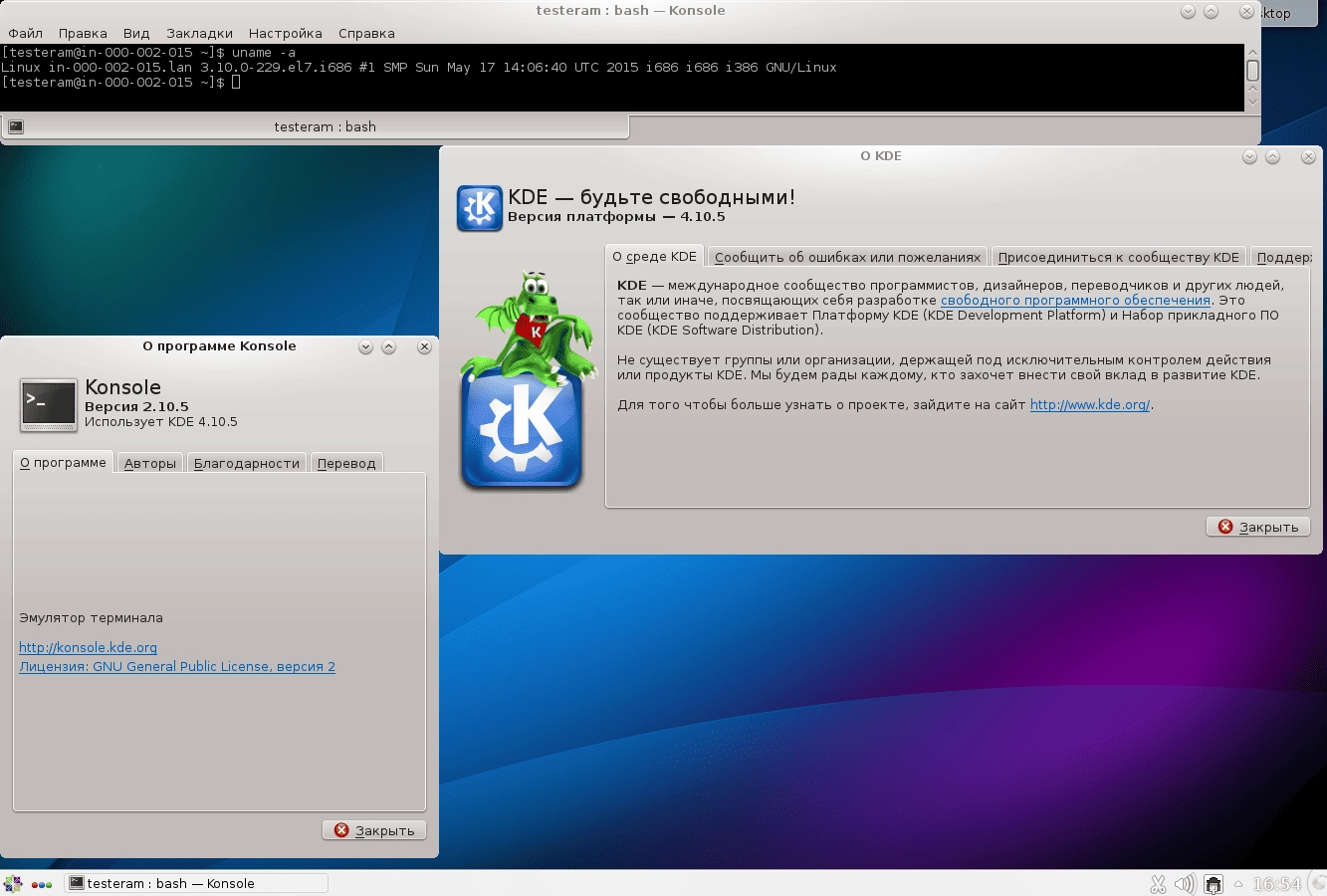Click the Эмулятор терминала description text
Screen dimensions: 1327x896
point(91,617)
